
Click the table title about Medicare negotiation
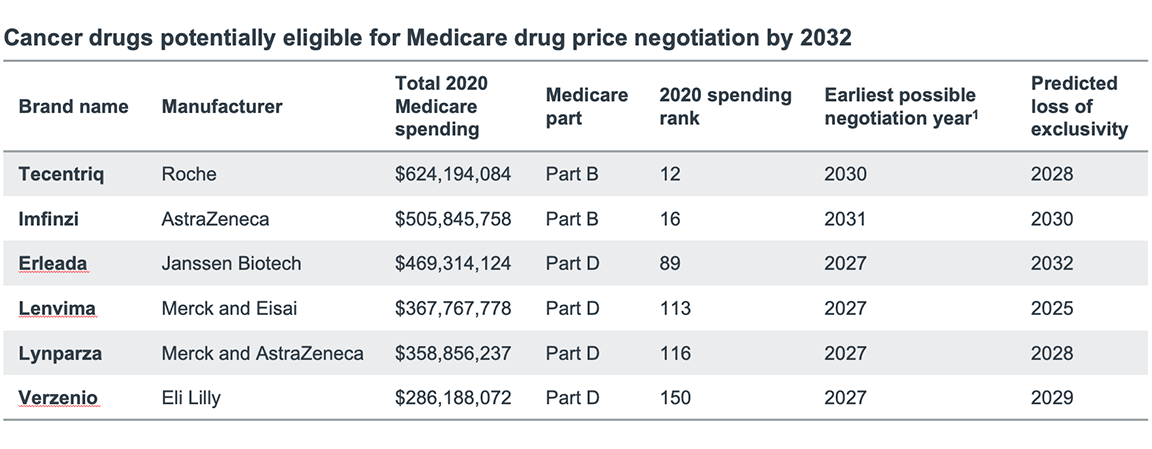coord(429,38)
